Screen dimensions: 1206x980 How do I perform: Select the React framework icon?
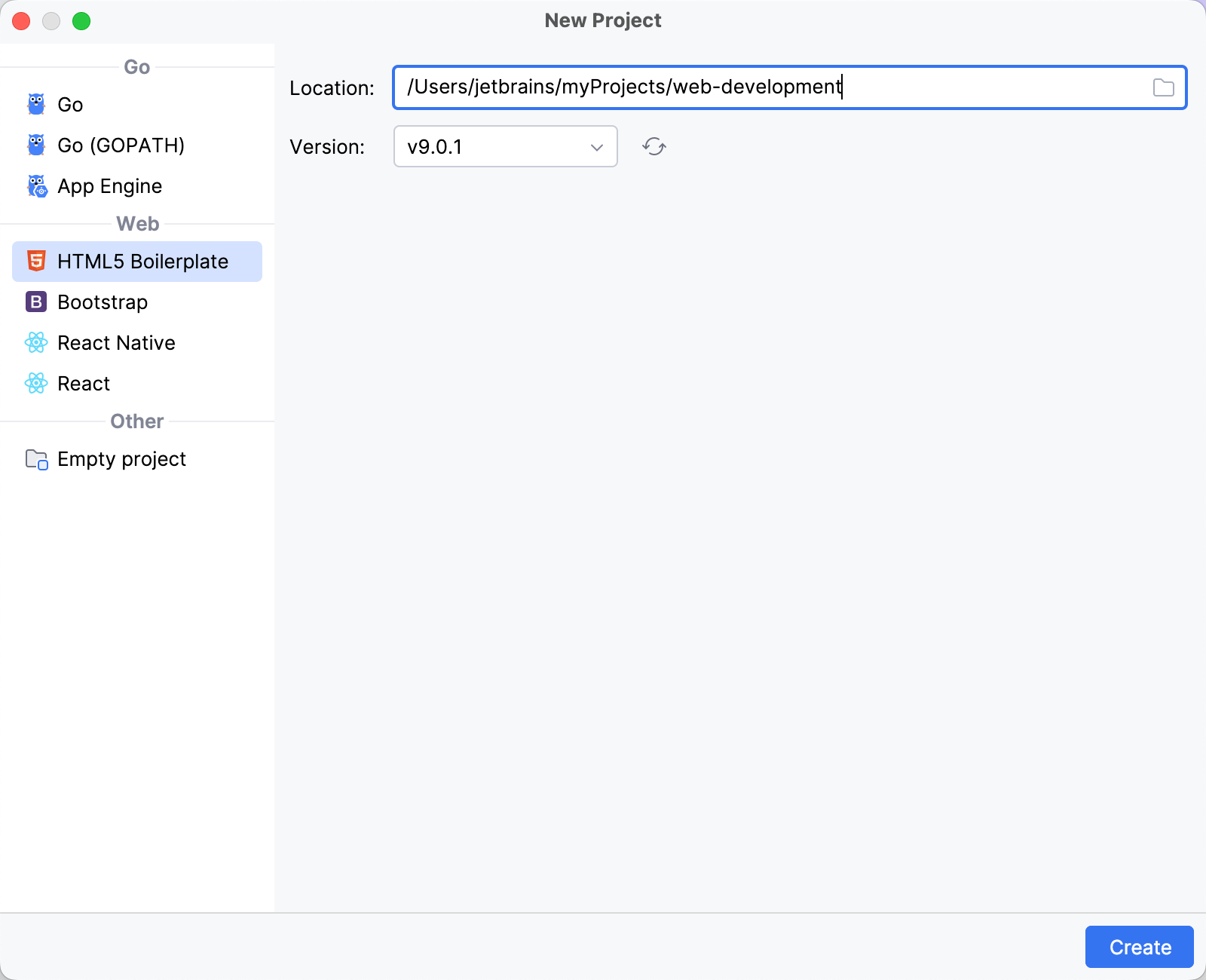coord(35,383)
